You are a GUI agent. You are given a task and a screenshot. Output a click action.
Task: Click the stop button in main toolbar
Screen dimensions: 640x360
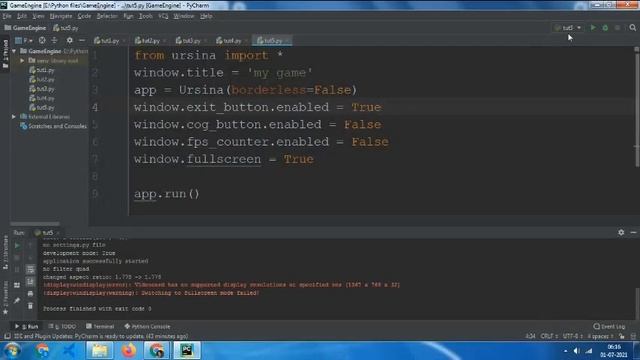tap(618, 28)
